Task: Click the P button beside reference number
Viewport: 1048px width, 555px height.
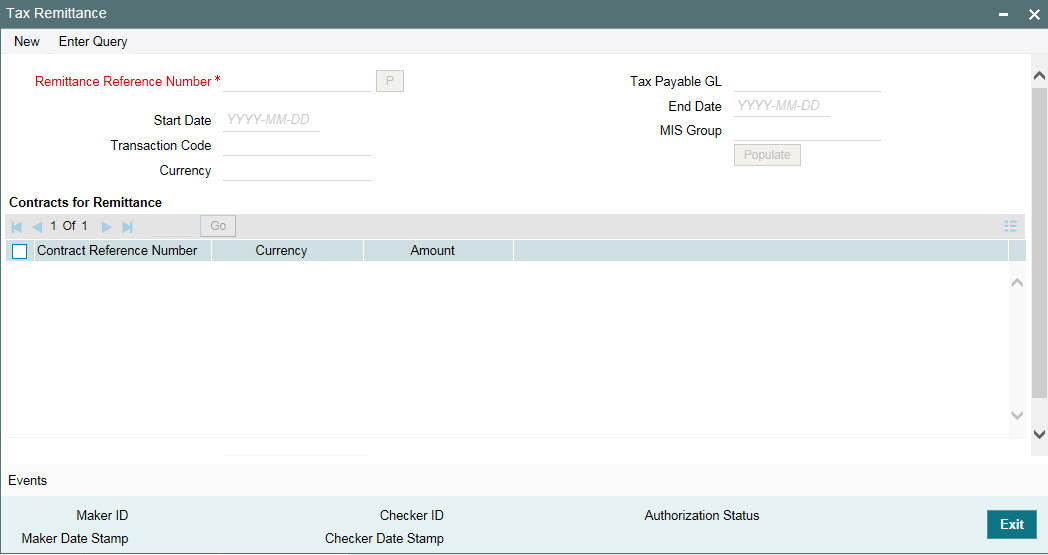Action: click(390, 81)
